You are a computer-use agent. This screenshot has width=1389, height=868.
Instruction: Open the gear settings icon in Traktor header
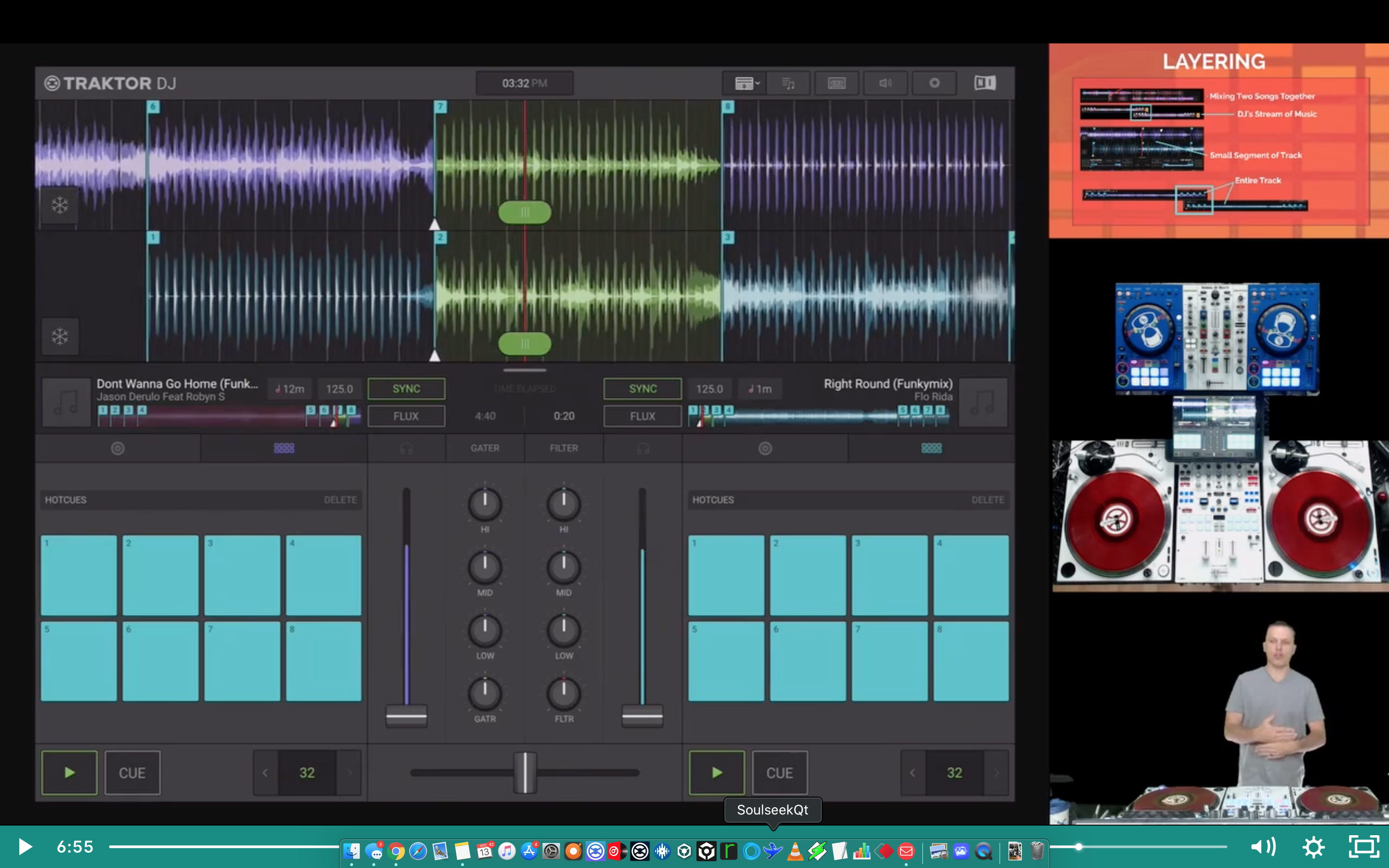coord(934,83)
